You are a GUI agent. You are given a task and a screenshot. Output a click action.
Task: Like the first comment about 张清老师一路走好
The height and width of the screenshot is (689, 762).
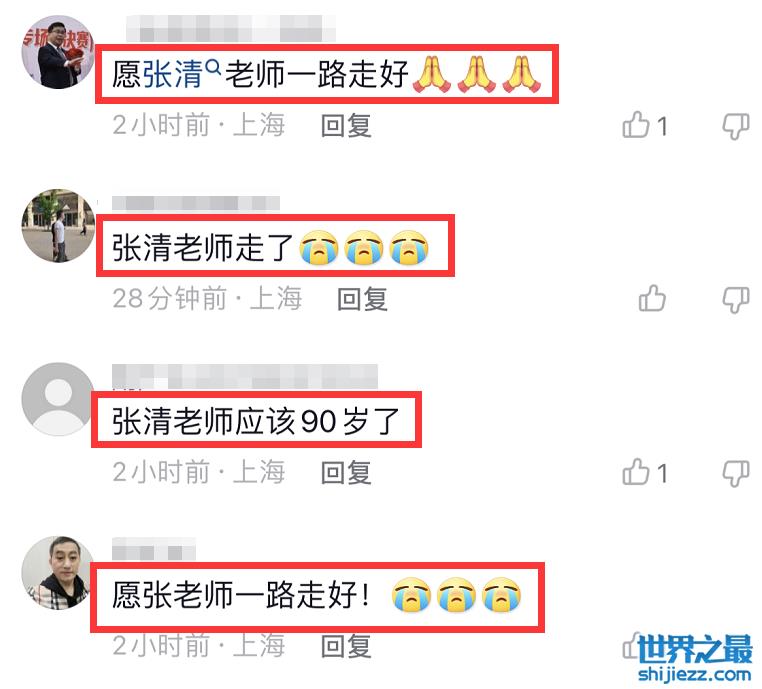(x=636, y=125)
